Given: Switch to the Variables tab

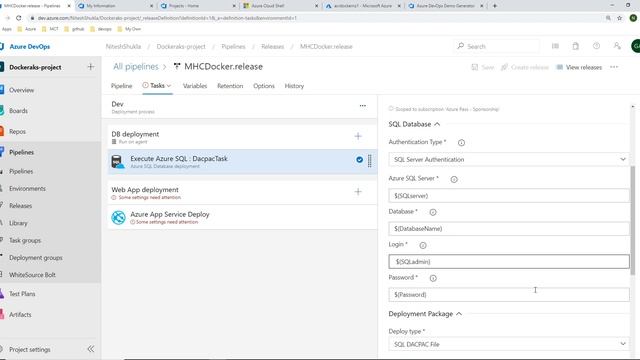Looking at the screenshot, I should [195, 86].
